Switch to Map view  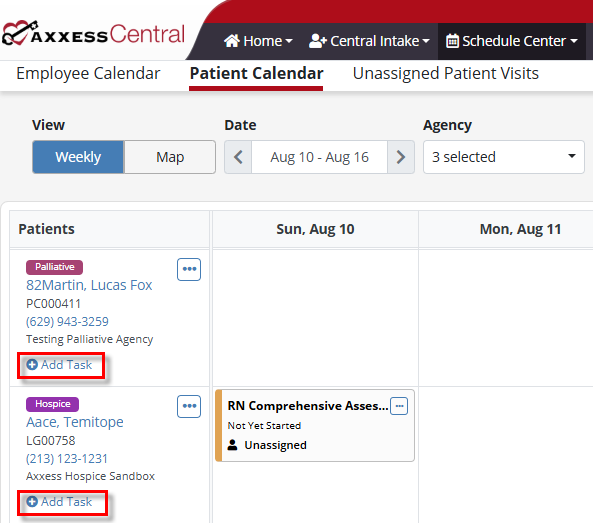pyautogui.click(x=170, y=157)
